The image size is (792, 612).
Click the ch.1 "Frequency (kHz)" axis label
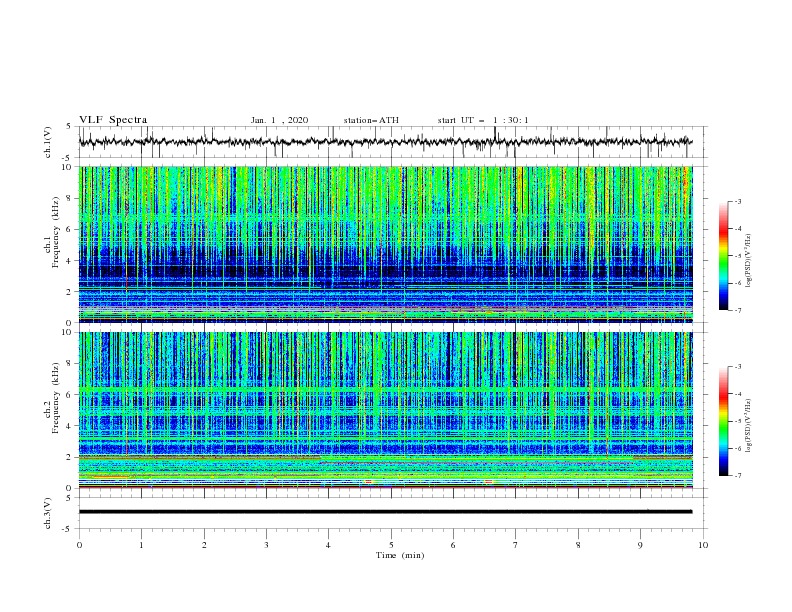click(56, 232)
